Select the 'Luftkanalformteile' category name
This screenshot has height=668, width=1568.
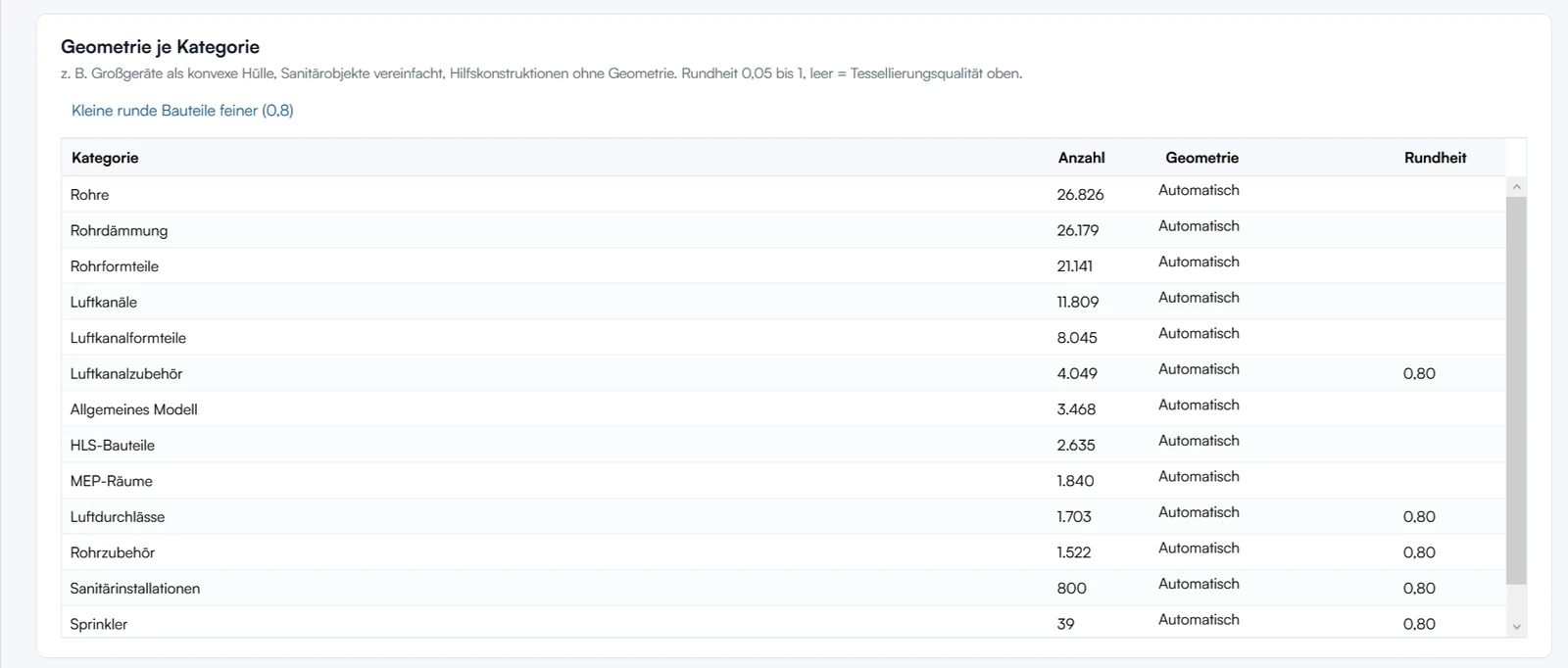(127, 338)
